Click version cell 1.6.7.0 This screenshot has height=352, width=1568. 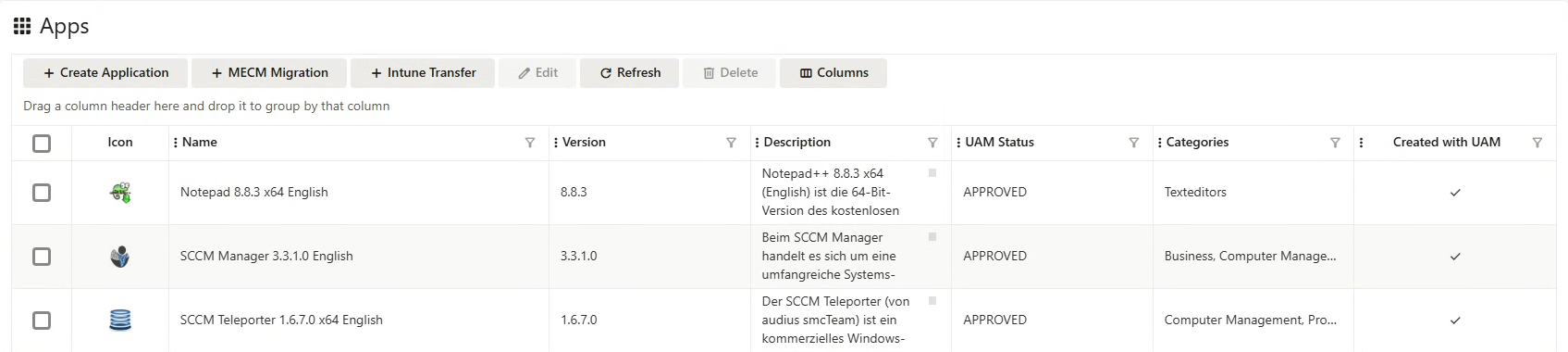(x=578, y=321)
